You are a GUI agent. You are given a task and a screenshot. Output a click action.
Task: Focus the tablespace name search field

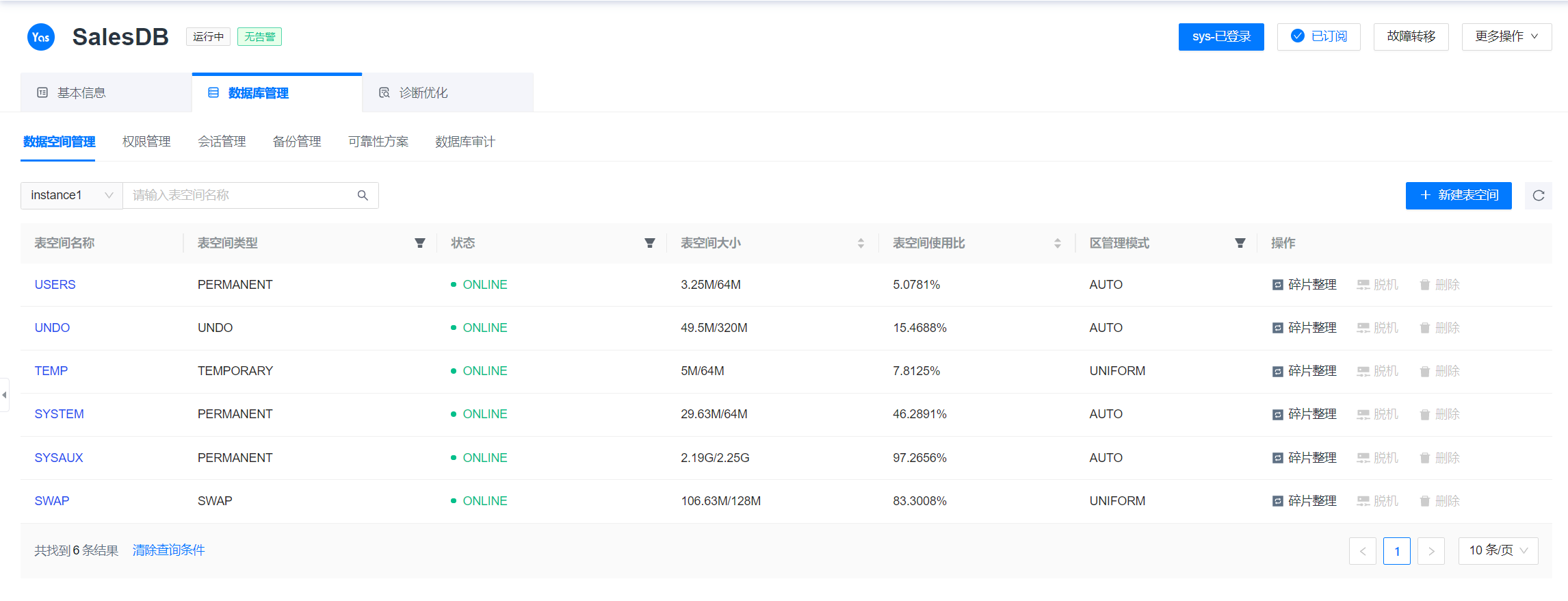(x=239, y=196)
